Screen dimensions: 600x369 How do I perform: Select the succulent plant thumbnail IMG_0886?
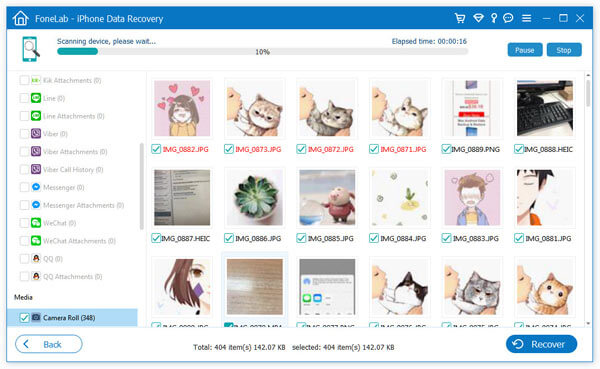coord(255,197)
